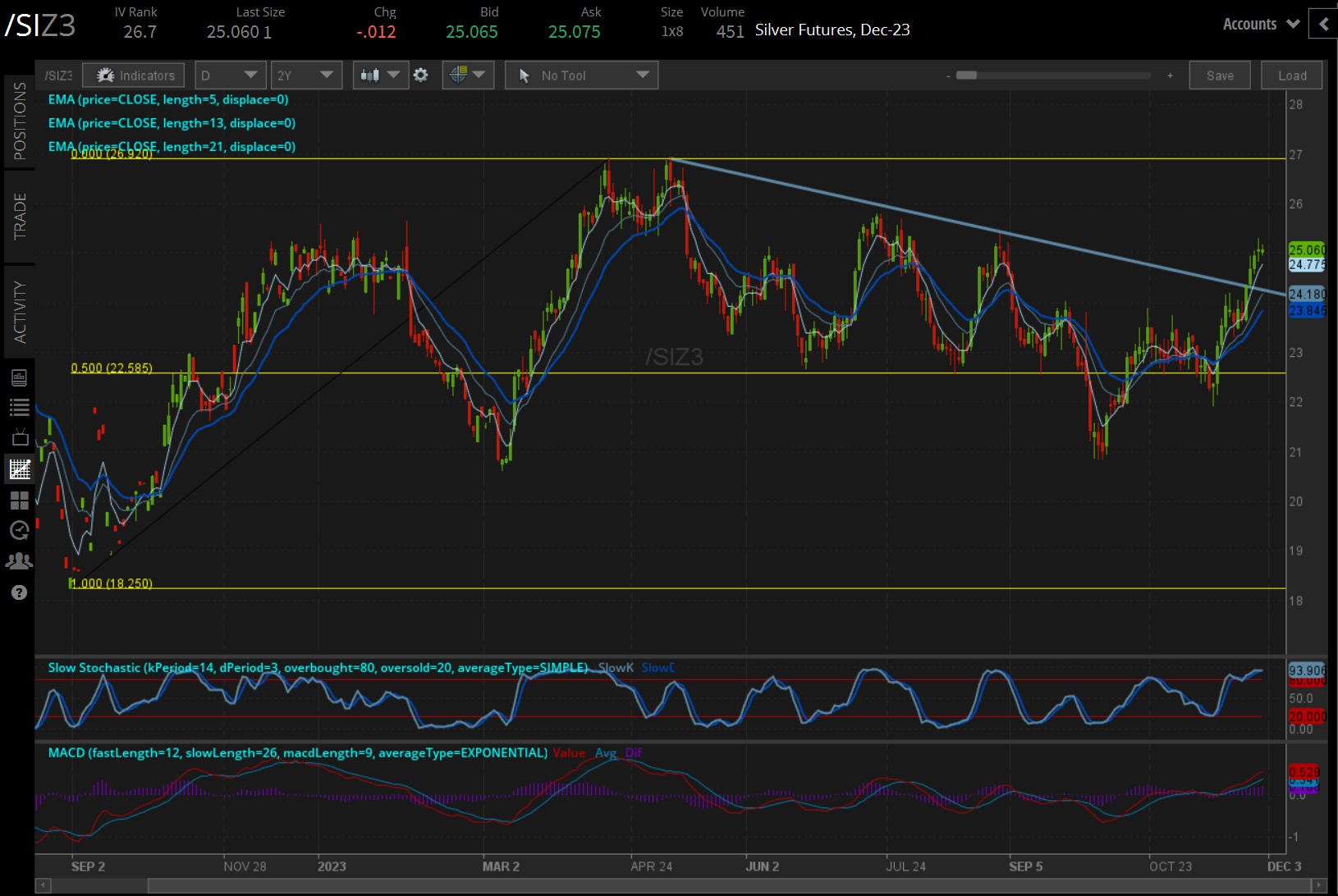Expand the D aggregation period dropdown
1338x896 pixels.
click(230, 75)
